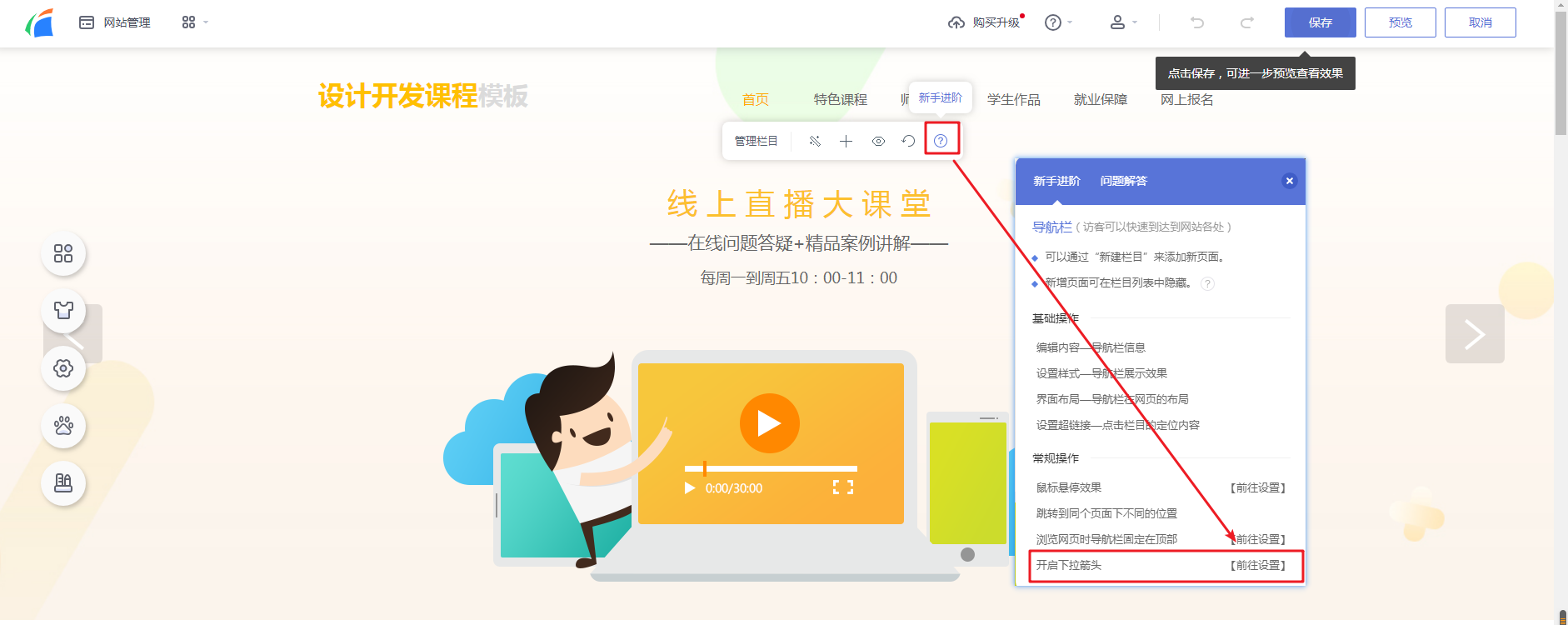Select the 学生作品 navigation item
Screen dimensions: 1568x625
[x=1014, y=99]
